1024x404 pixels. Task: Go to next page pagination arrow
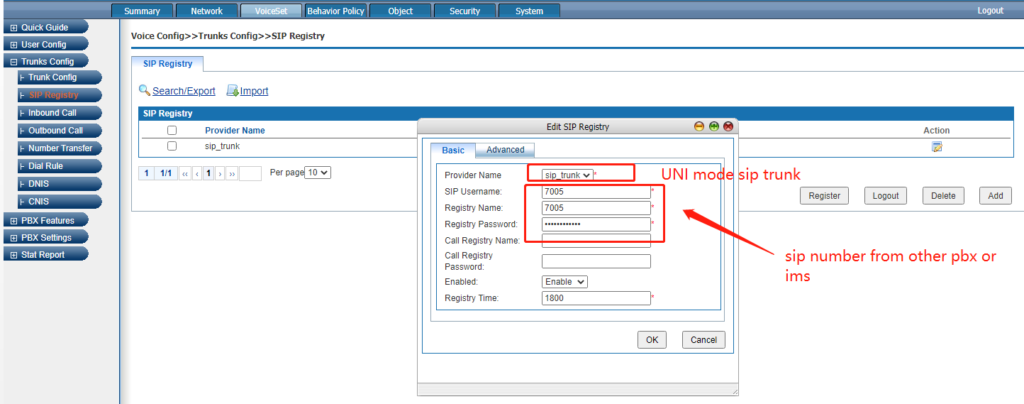[x=220, y=174]
